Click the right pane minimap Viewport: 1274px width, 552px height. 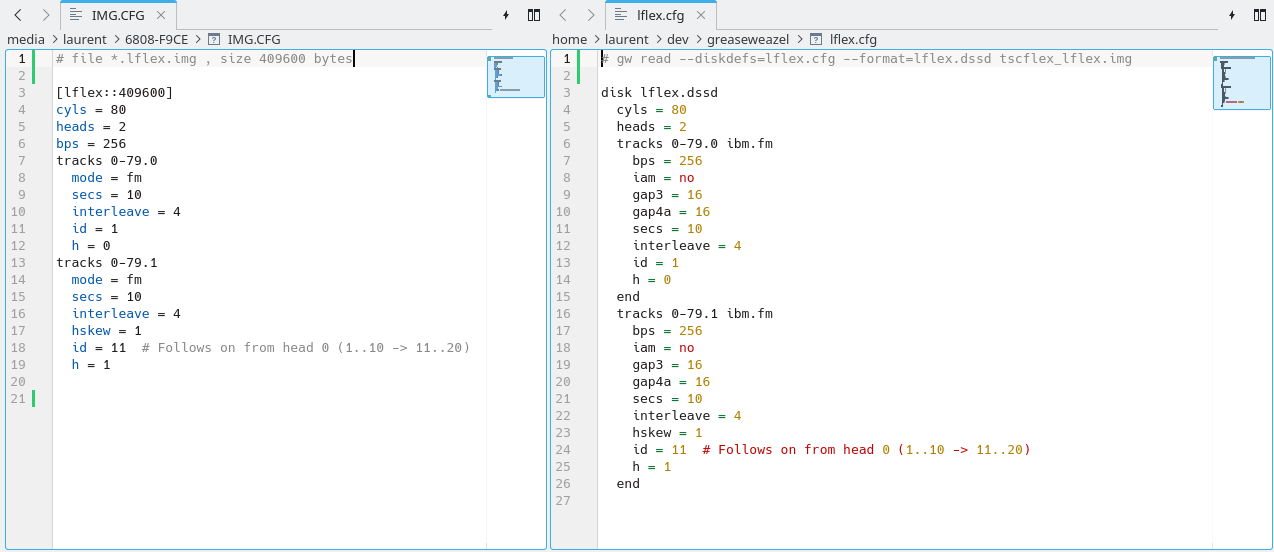coord(1241,82)
